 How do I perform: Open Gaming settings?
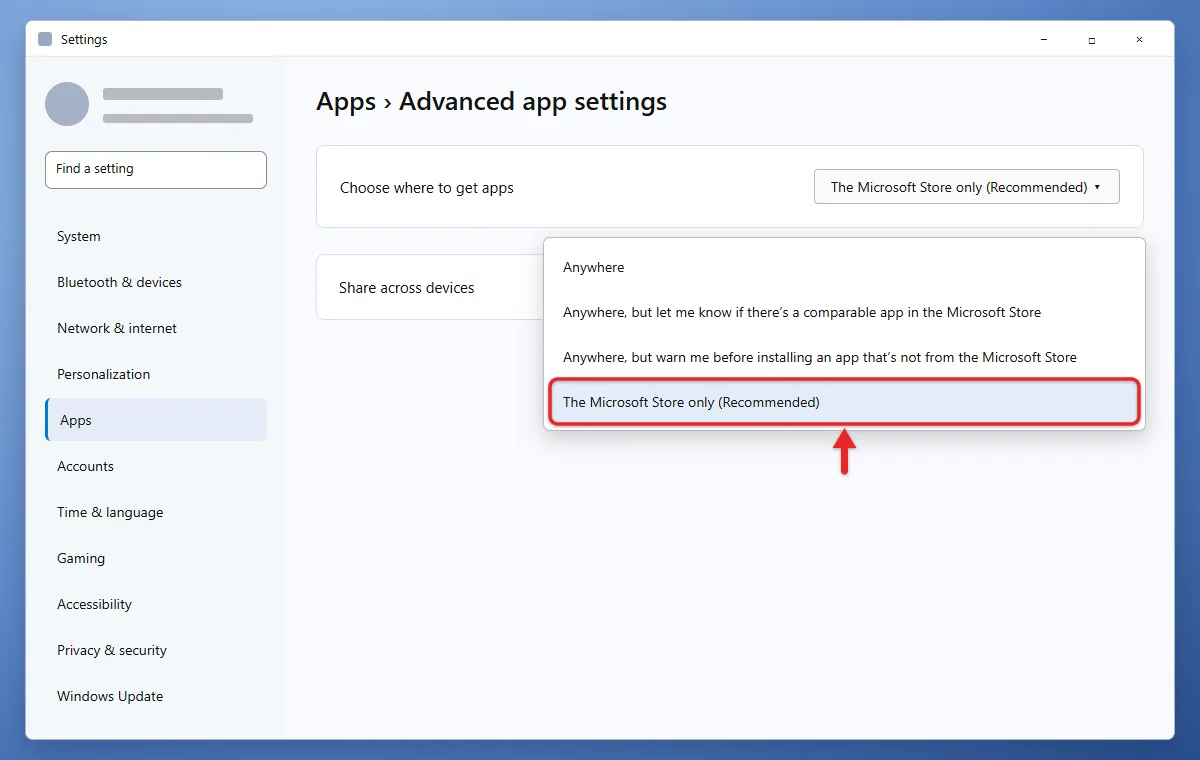pos(156,559)
